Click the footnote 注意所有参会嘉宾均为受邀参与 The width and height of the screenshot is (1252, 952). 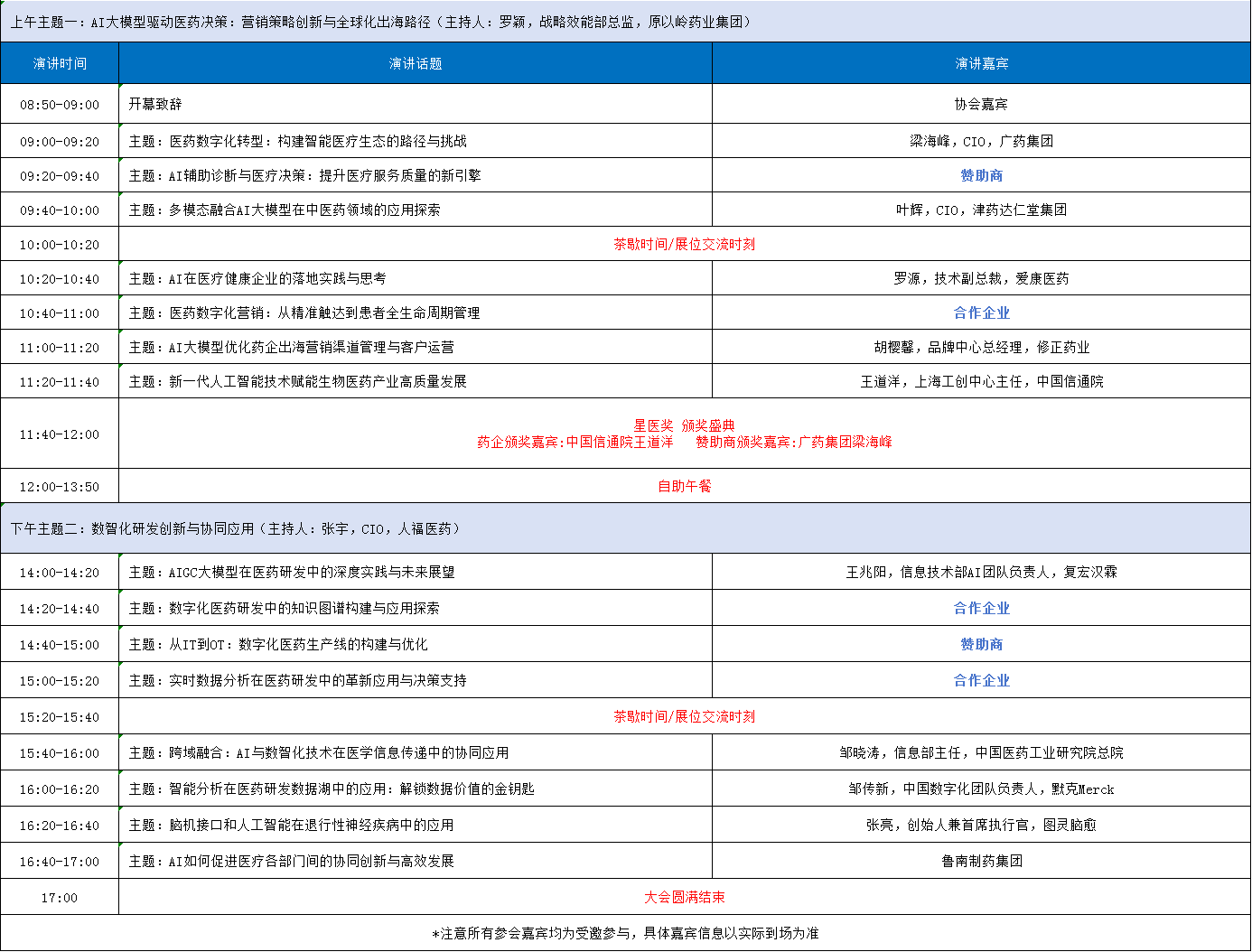(625, 933)
